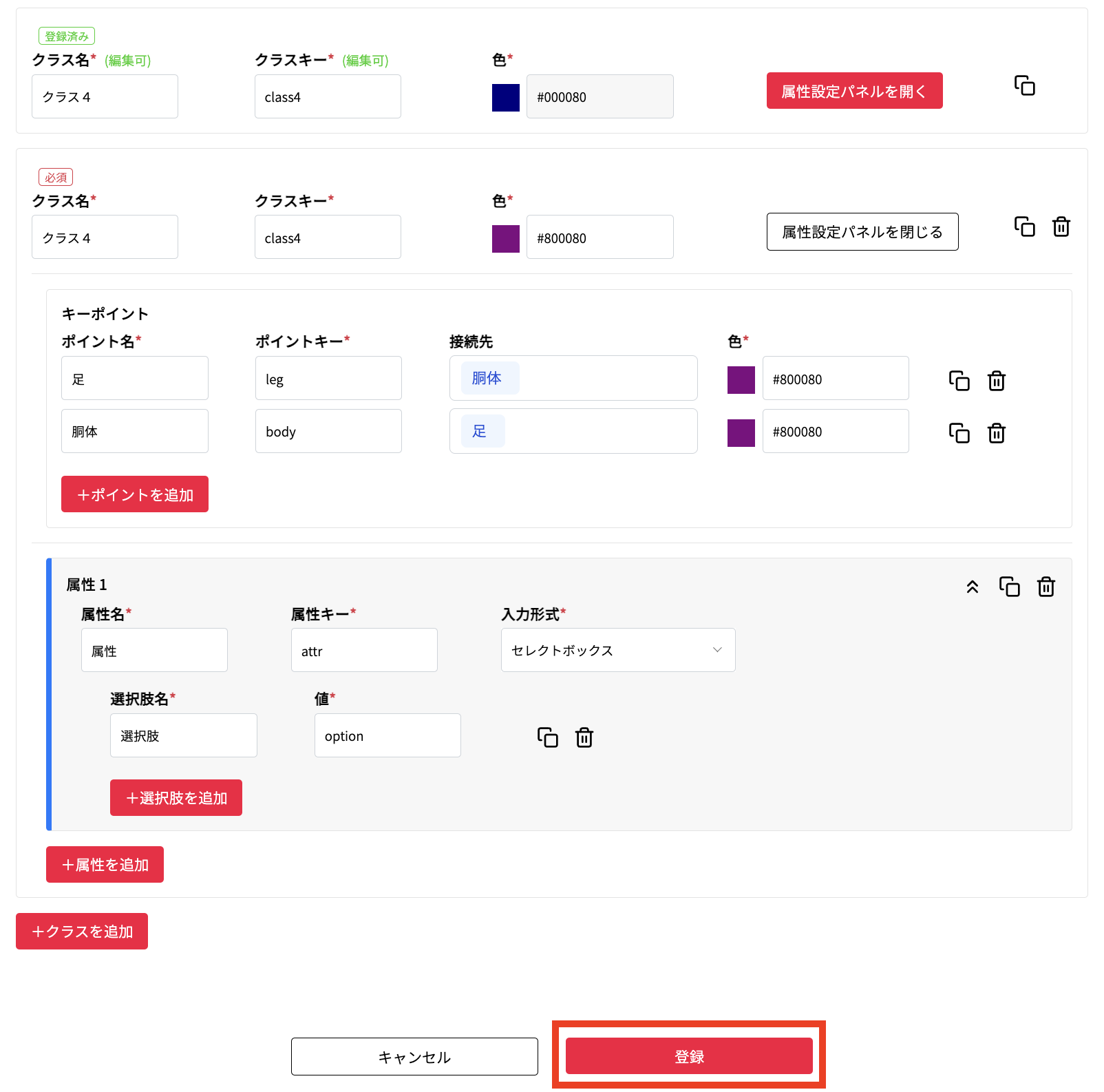Focus the class color #800080 text field
Screen dimensions: 1104x1092
tap(600, 237)
